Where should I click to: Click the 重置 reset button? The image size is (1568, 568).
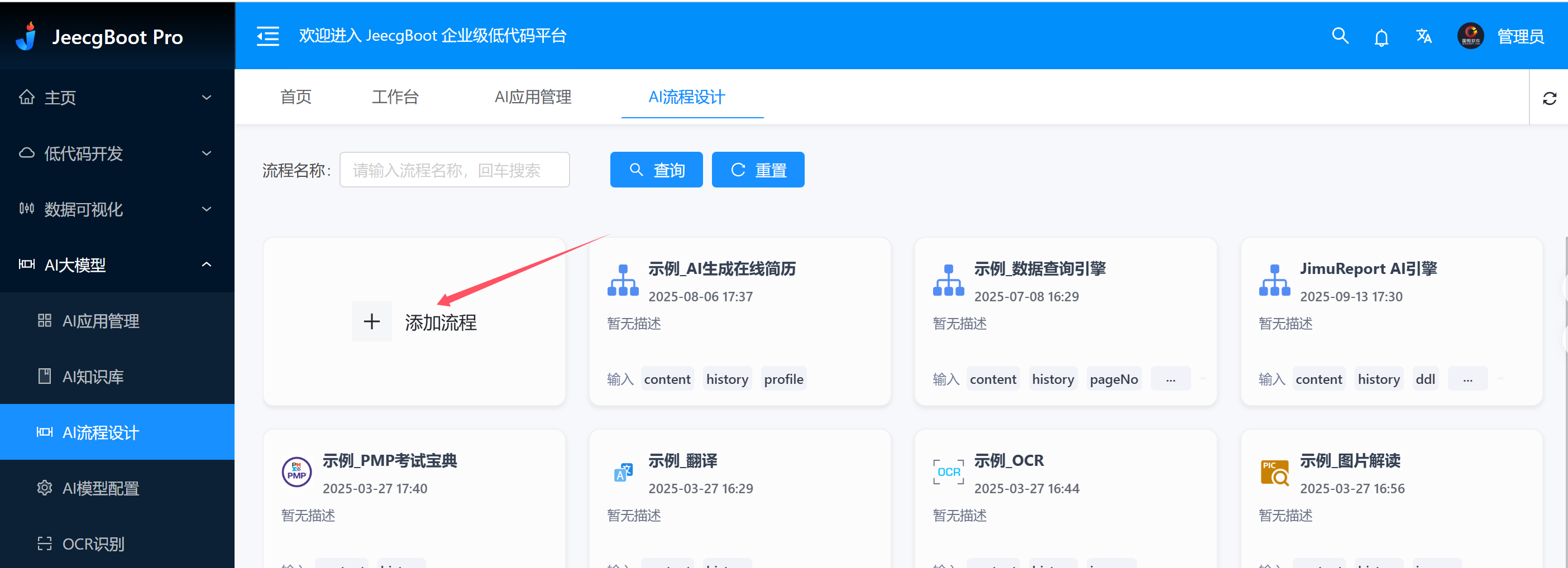[758, 170]
